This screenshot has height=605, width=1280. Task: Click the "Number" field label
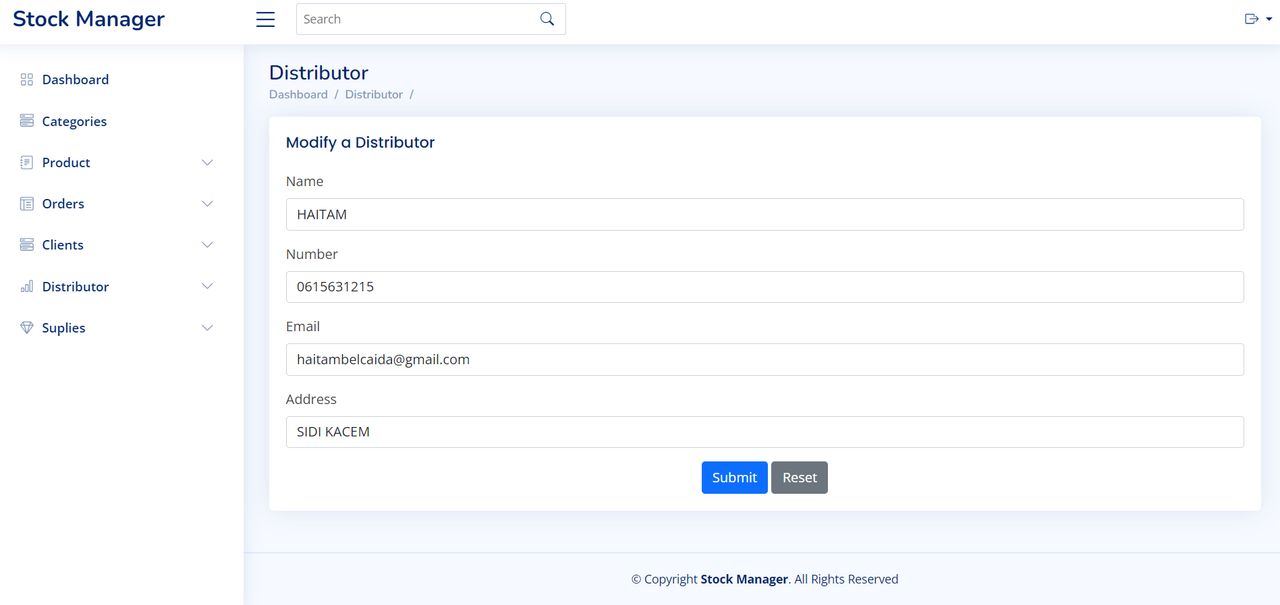point(312,254)
